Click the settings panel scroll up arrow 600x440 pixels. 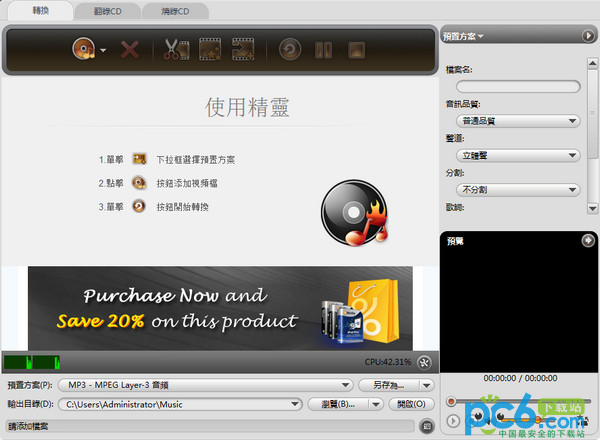tap(593, 63)
